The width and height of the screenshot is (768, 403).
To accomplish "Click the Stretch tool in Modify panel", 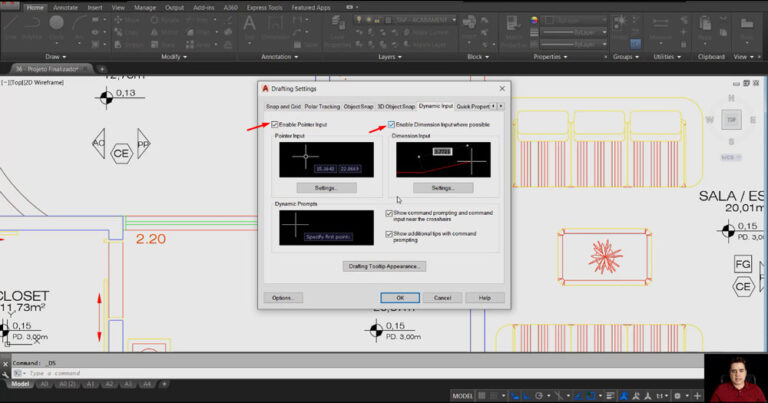I will click(x=128, y=45).
